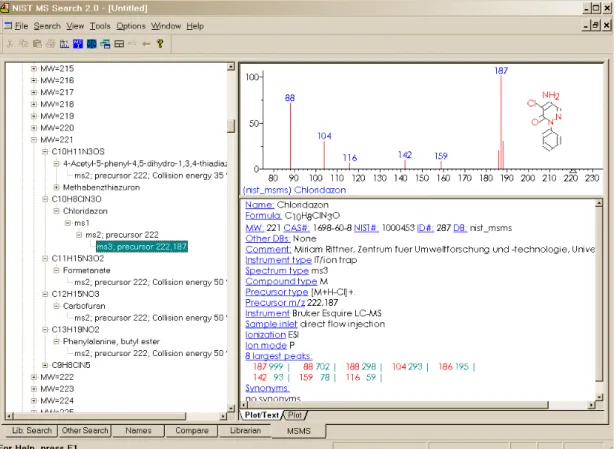
Task: Open the File menu
Action: point(21,26)
